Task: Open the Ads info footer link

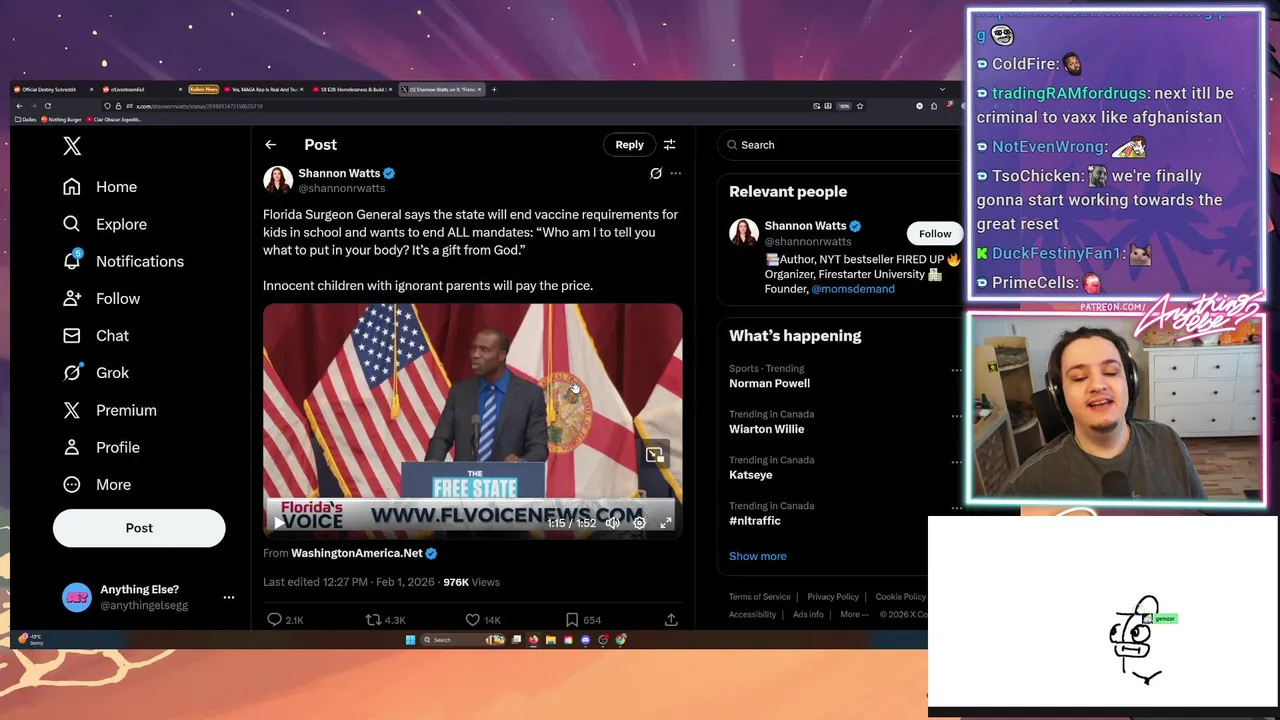Action: pyautogui.click(x=808, y=614)
